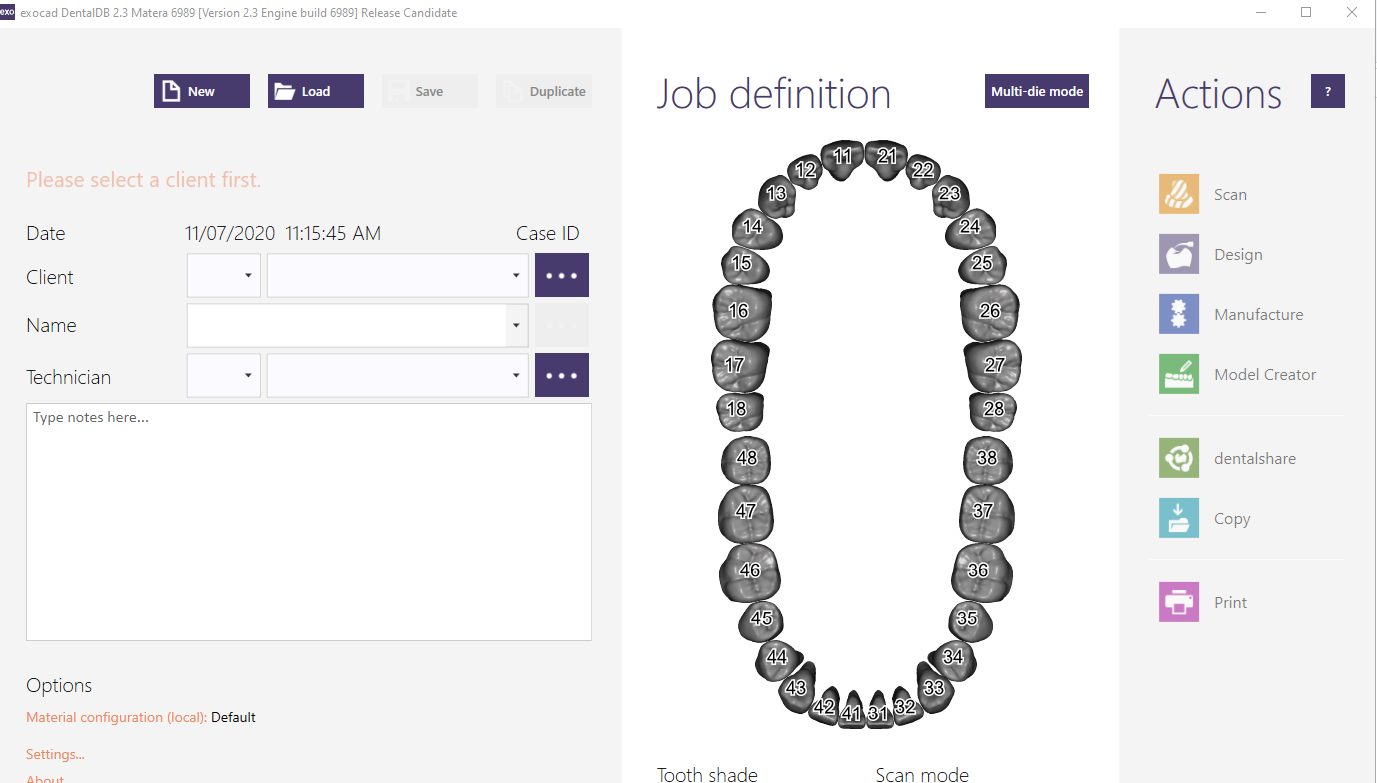Click the Scan action label
This screenshot has width=1377, height=783.
click(x=1230, y=195)
